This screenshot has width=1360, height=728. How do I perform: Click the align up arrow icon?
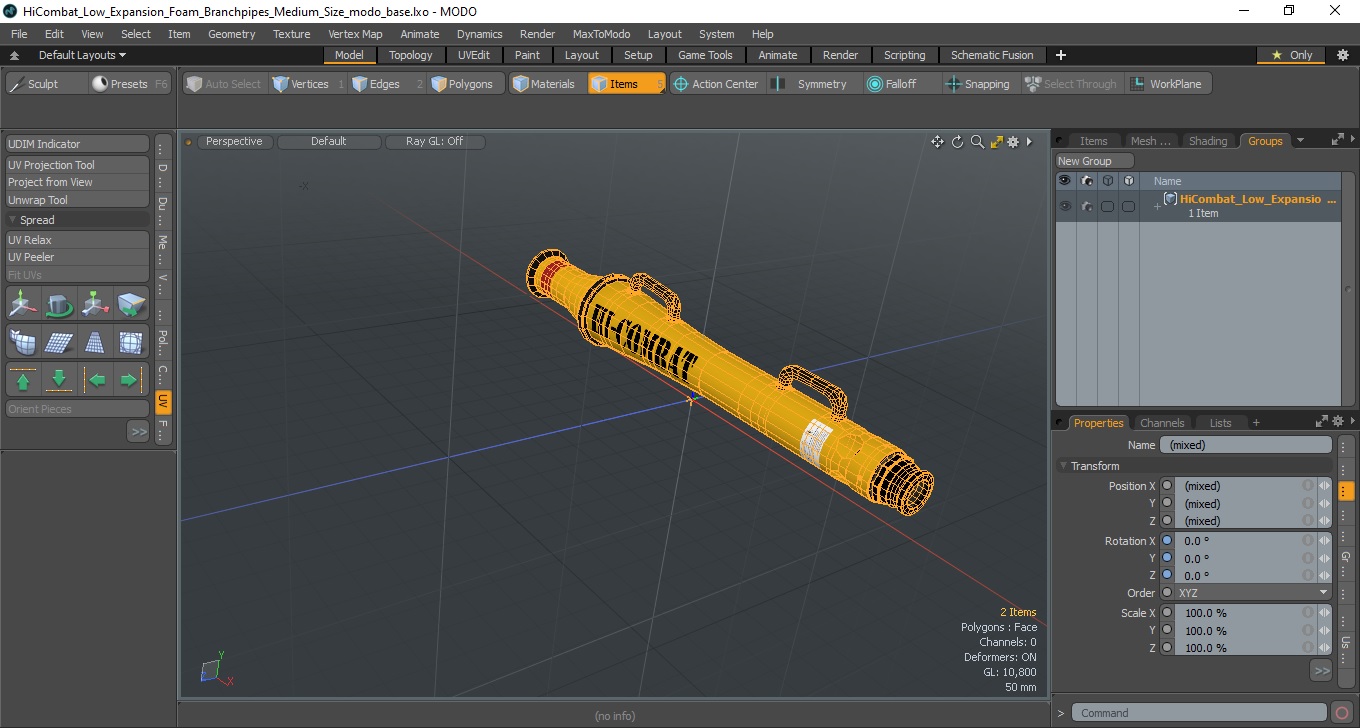(x=24, y=380)
